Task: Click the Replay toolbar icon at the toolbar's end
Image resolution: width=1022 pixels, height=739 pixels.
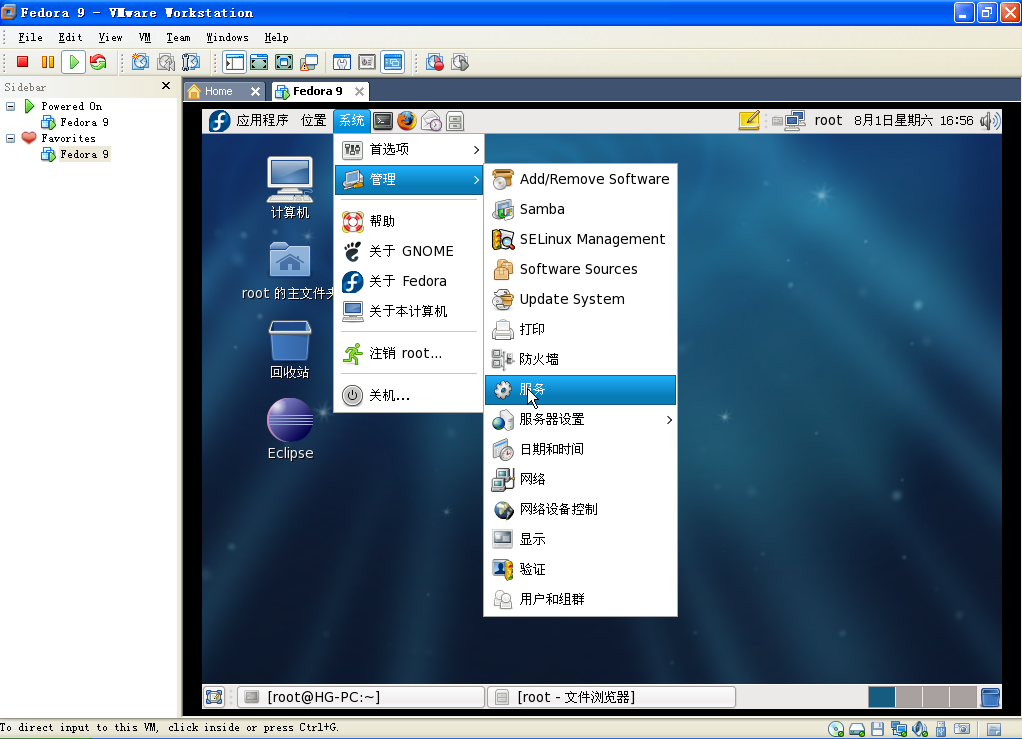Action: [x=460, y=62]
